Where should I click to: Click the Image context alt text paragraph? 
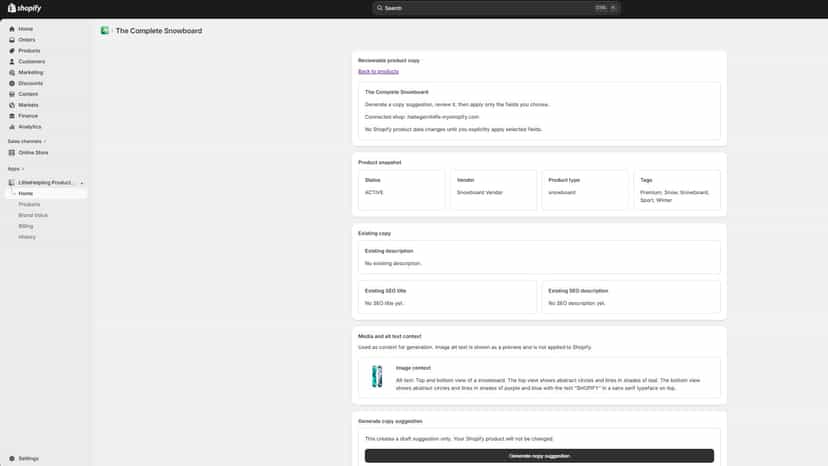(x=548, y=384)
